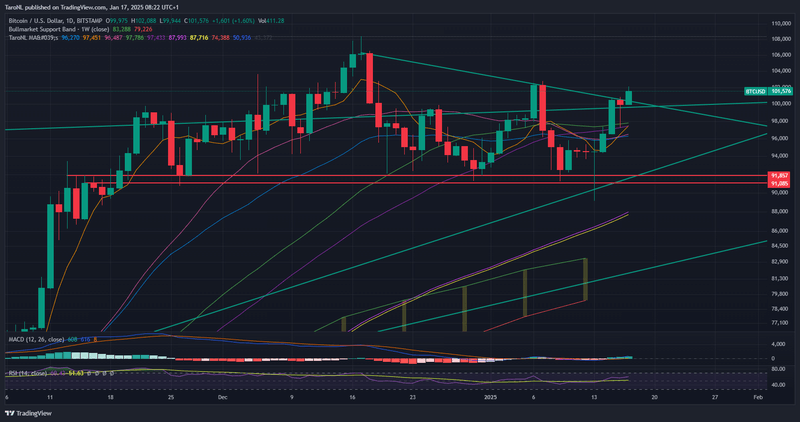Click the 88,000 price axis value
800x422 pixels.
[x=781, y=211]
